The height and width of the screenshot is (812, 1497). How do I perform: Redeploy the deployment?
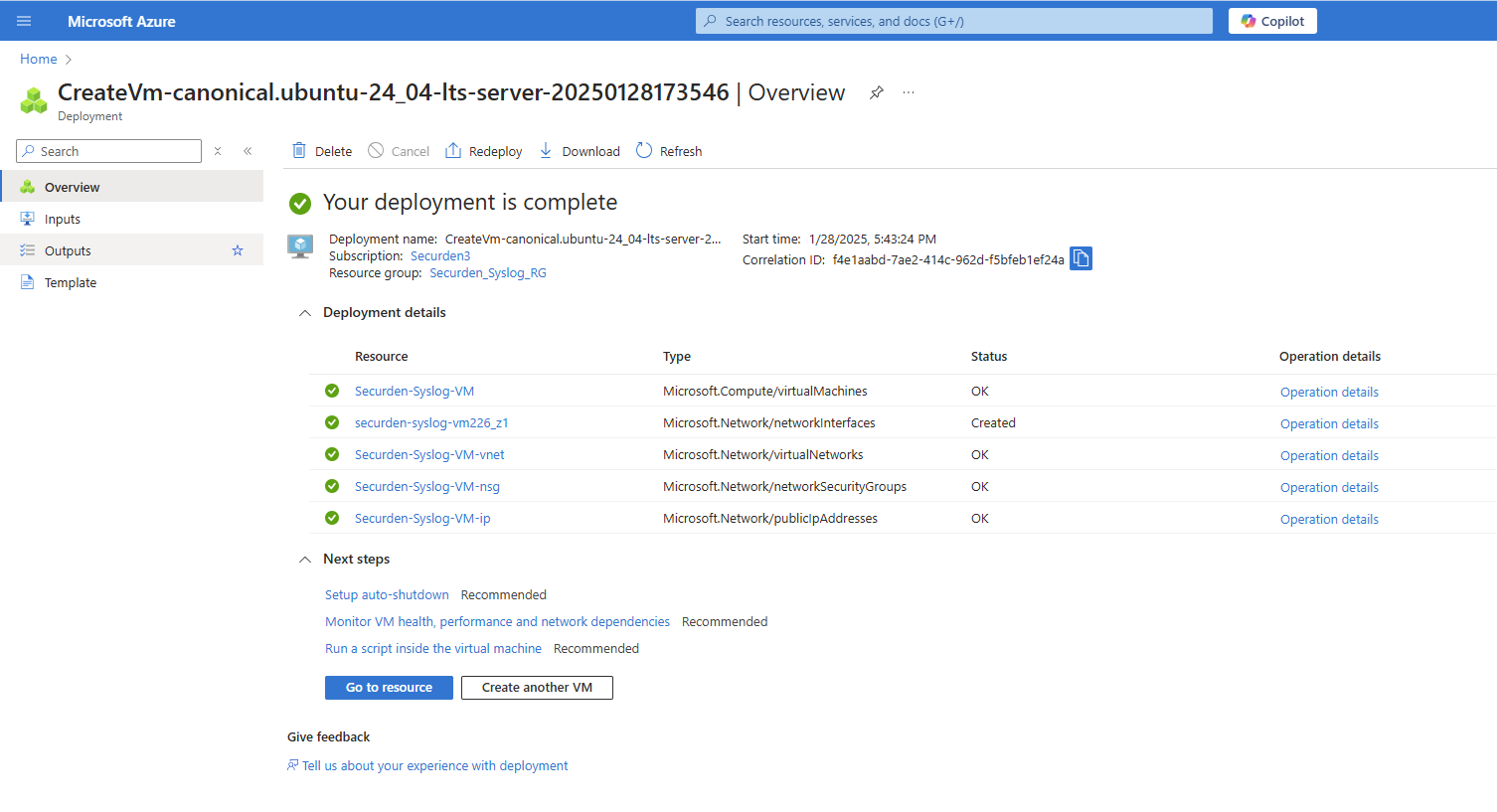pyautogui.click(x=484, y=151)
